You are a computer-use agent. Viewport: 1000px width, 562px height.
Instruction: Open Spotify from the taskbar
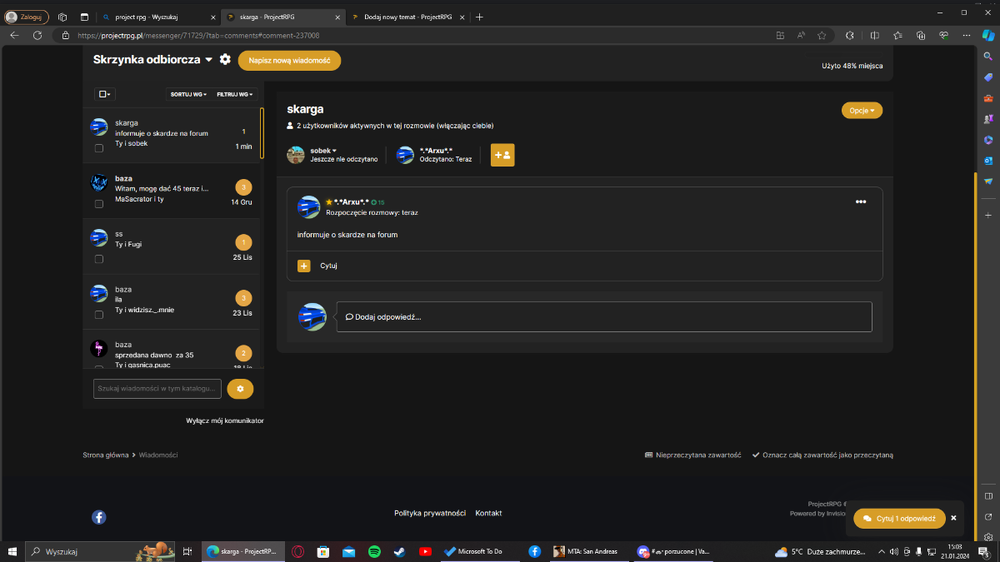tap(374, 551)
